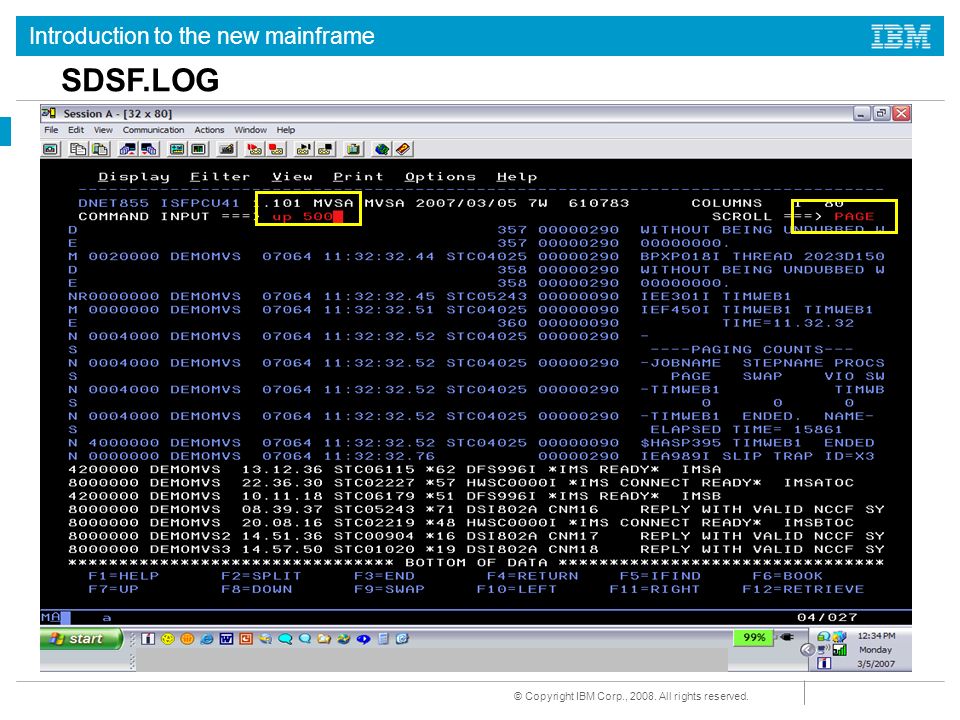Open the Help menu in menu bar
The width and height of the screenshot is (960, 720).
click(x=285, y=130)
